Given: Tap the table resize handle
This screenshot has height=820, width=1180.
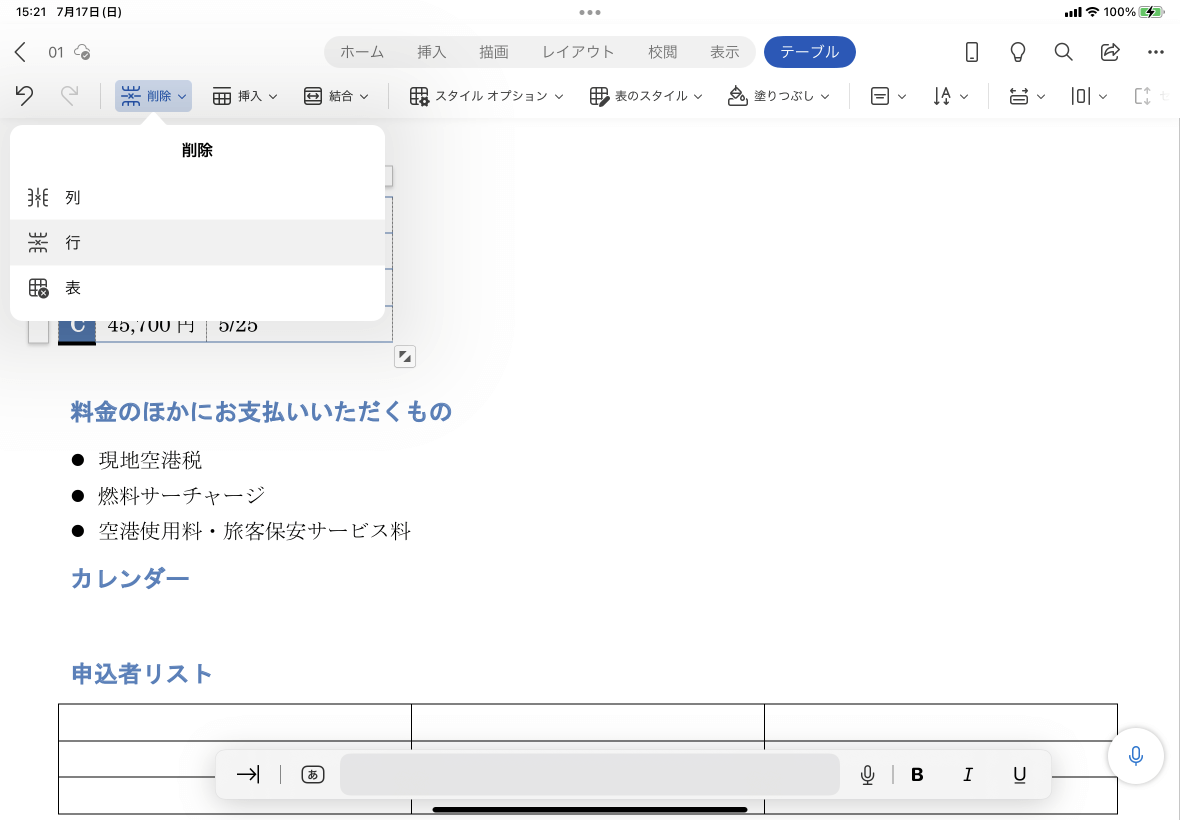Looking at the screenshot, I should (x=405, y=357).
